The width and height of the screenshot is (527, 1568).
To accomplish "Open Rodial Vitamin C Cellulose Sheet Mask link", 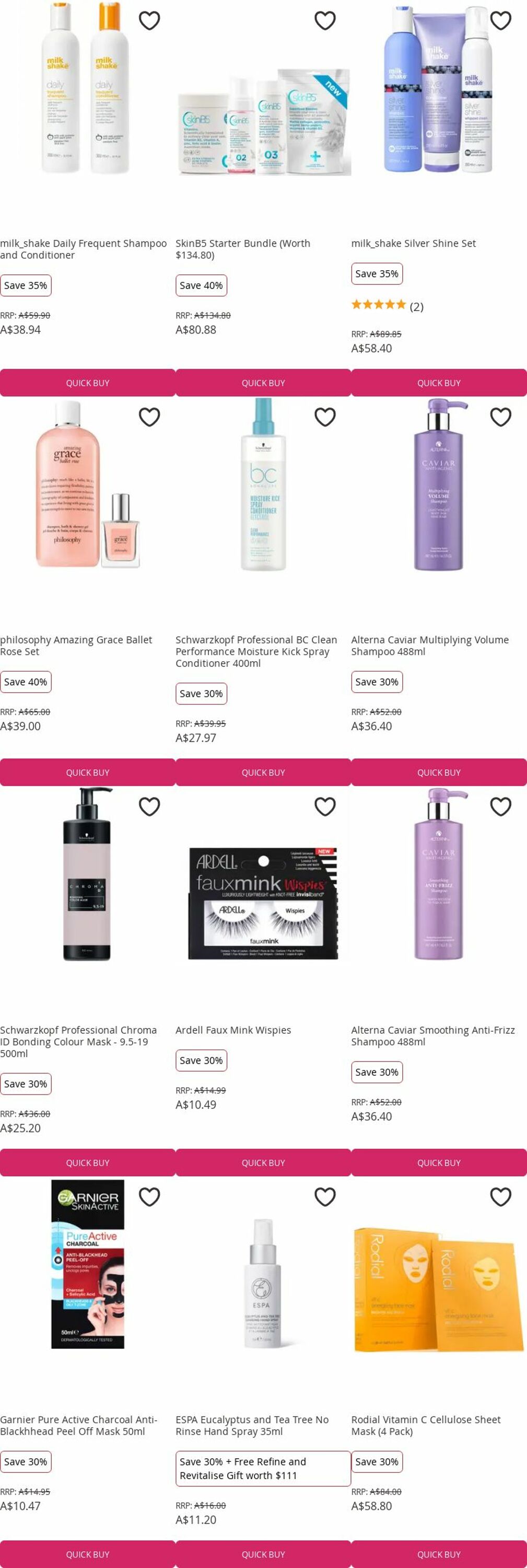I will 425,1425.
